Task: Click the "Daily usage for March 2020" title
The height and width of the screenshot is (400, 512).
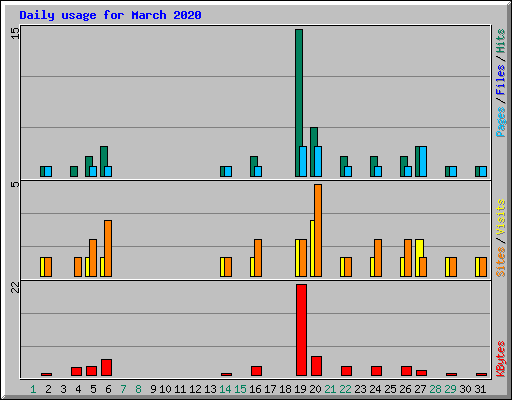Action: 110,15
